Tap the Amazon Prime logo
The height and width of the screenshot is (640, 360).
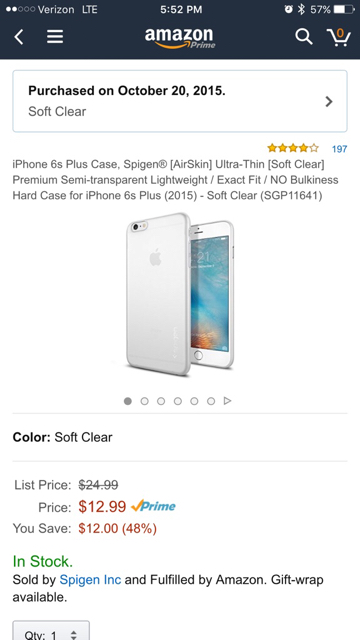(180, 38)
